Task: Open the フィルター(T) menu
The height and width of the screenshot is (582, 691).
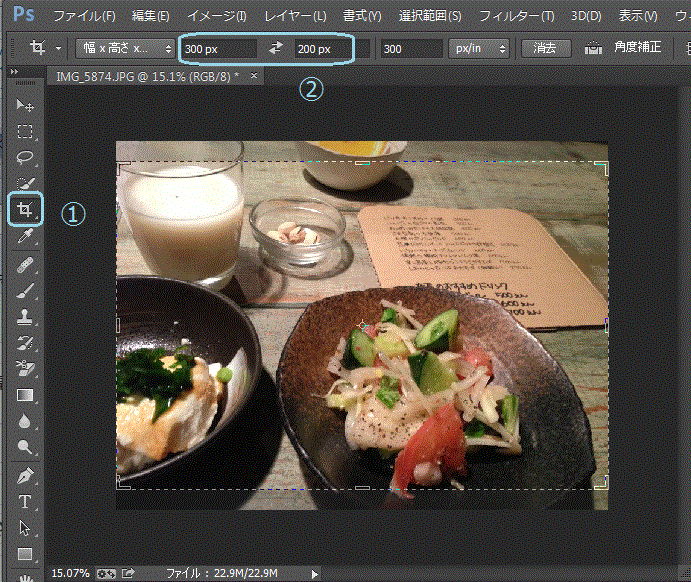Action: (x=516, y=16)
